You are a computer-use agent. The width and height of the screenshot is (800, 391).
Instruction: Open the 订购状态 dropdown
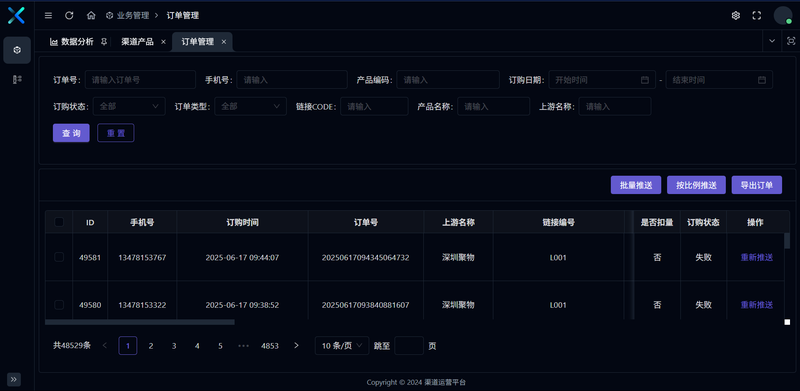(x=129, y=106)
